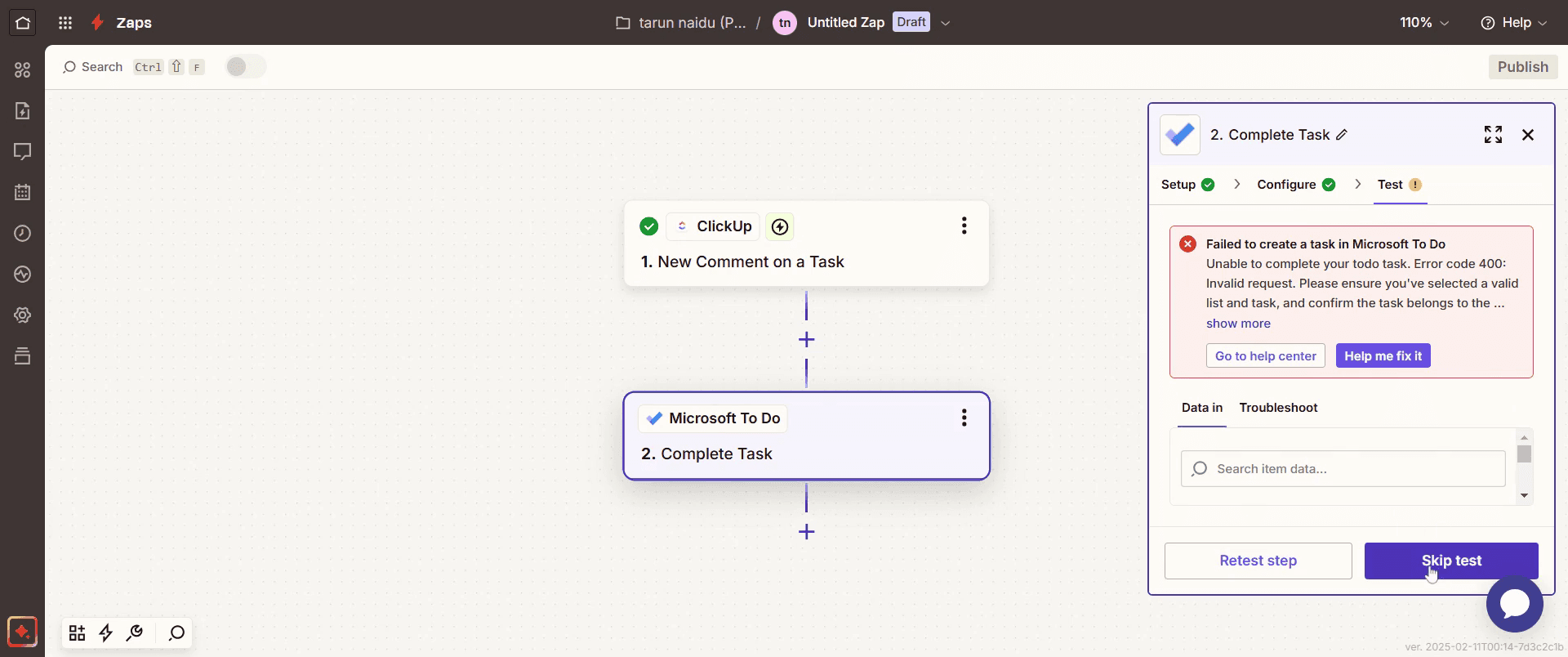Open the left sidebar's four-squares icon

click(23, 70)
